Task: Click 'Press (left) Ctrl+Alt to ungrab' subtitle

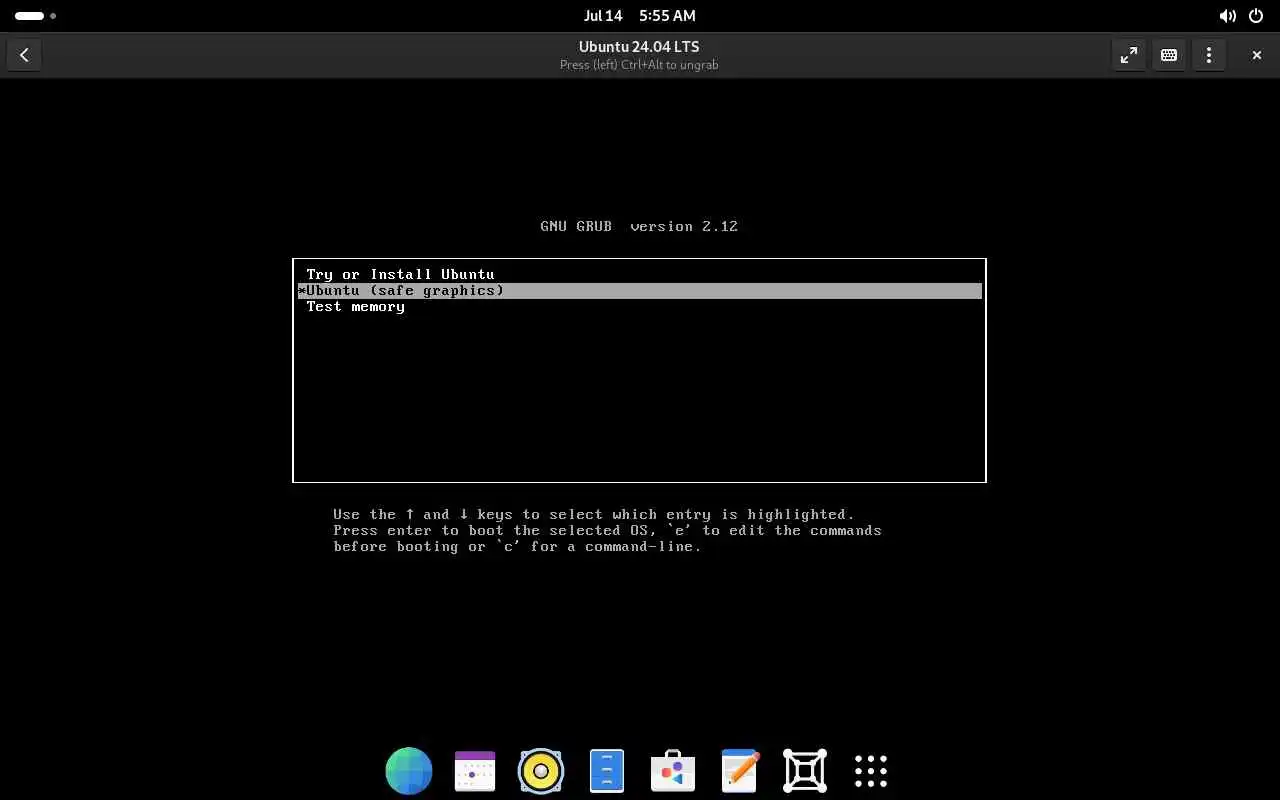Action: point(639,65)
